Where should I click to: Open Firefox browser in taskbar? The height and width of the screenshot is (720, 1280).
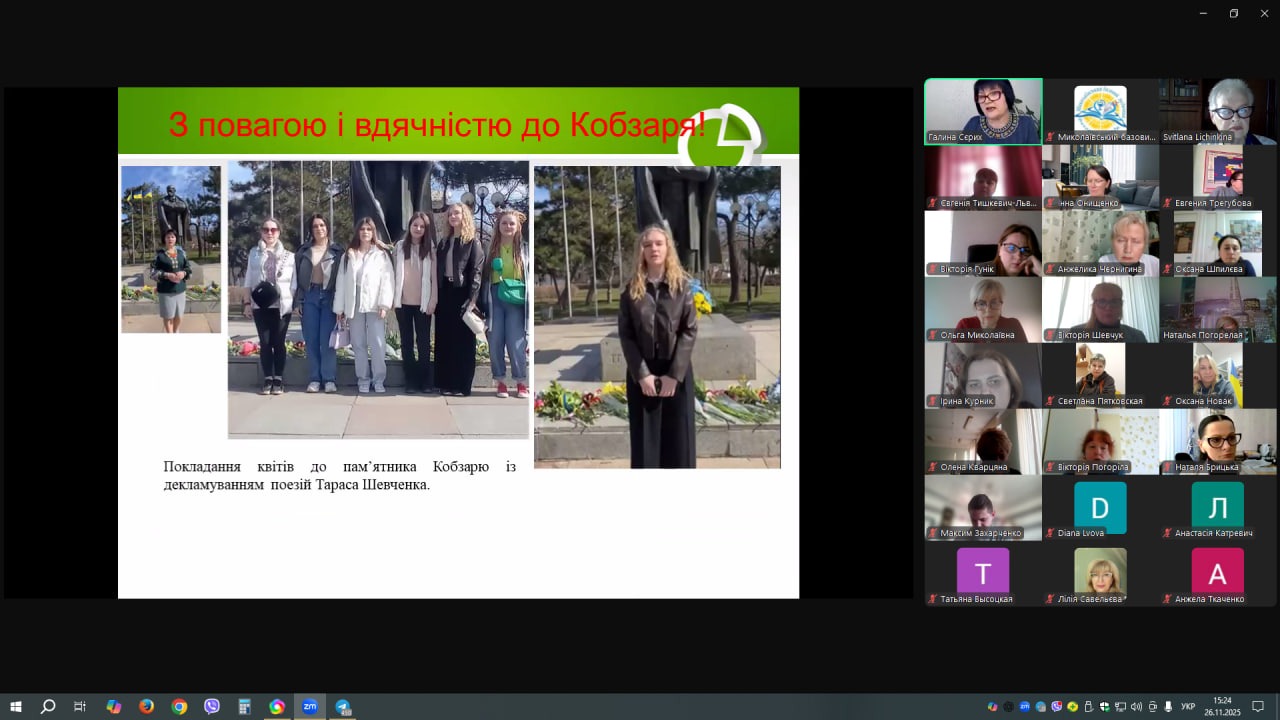click(146, 707)
